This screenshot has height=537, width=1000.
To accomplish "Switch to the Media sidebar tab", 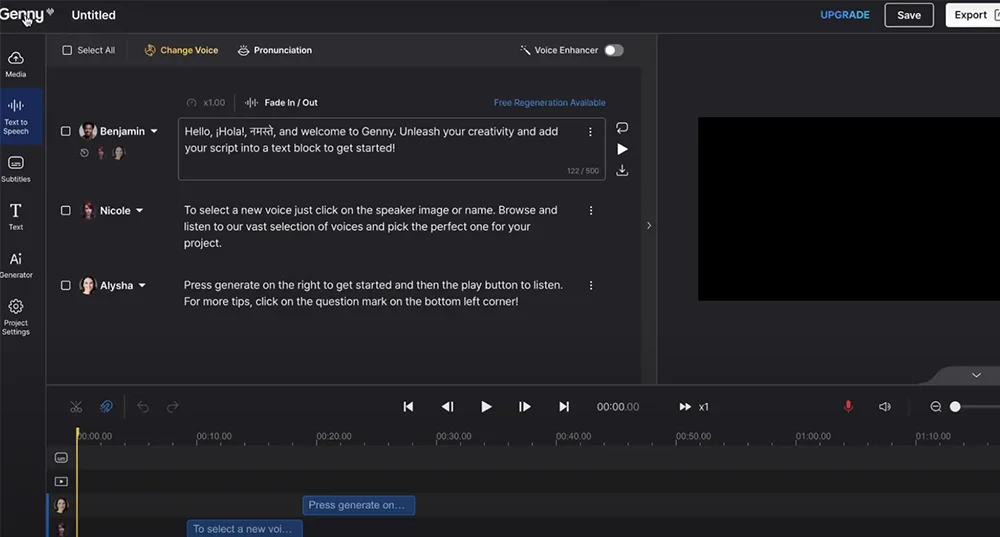I will point(16,64).
